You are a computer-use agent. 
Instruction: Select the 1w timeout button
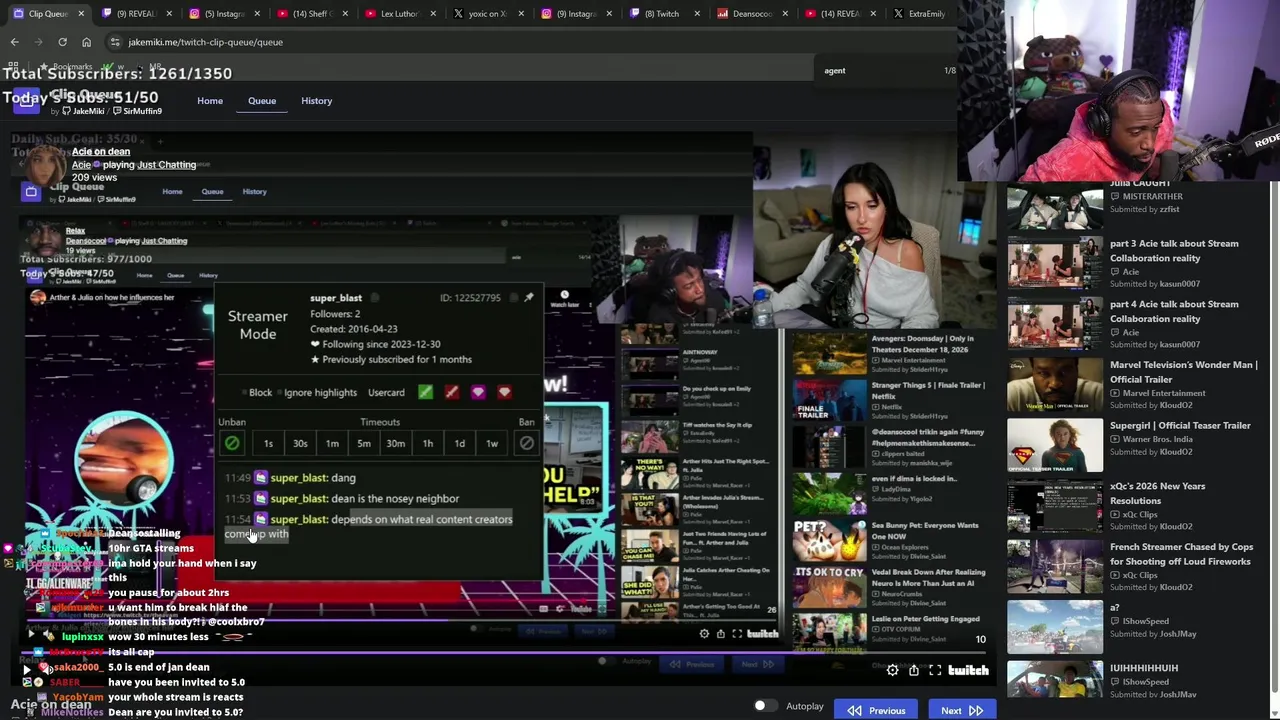point(492,443)
